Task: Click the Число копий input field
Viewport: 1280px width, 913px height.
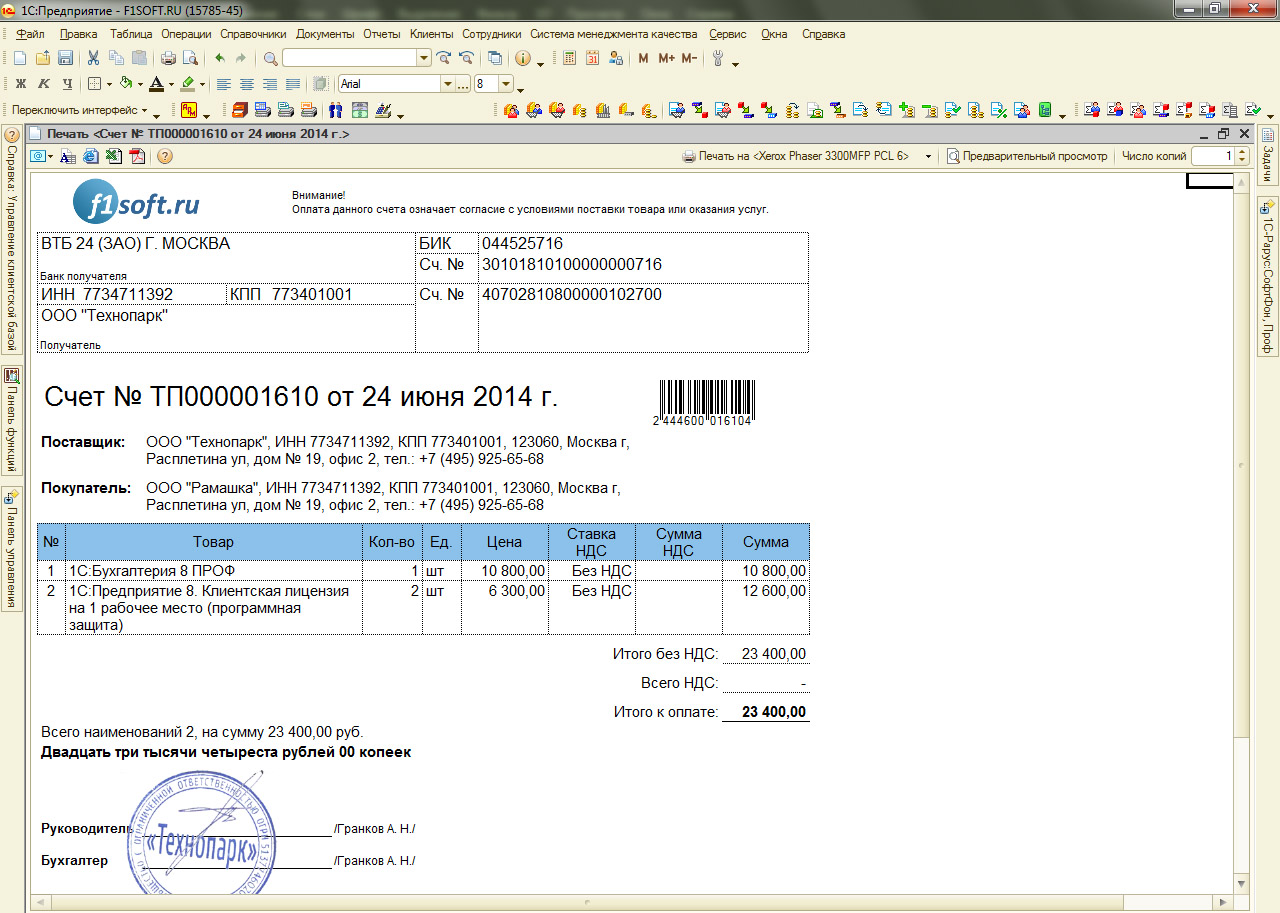Action: point(1213,156)
